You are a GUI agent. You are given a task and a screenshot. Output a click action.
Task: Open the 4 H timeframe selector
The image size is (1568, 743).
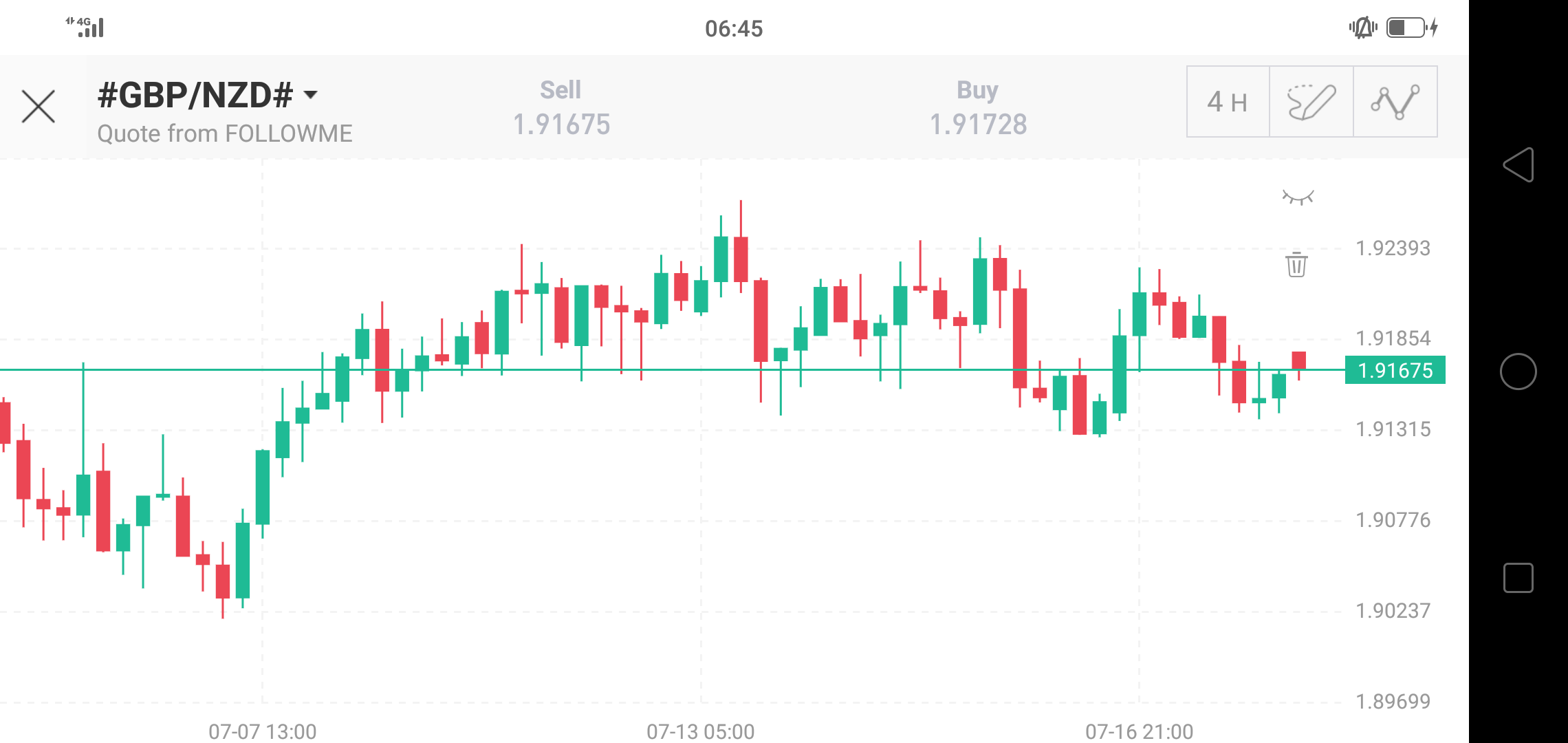[x=1228, y=103]
